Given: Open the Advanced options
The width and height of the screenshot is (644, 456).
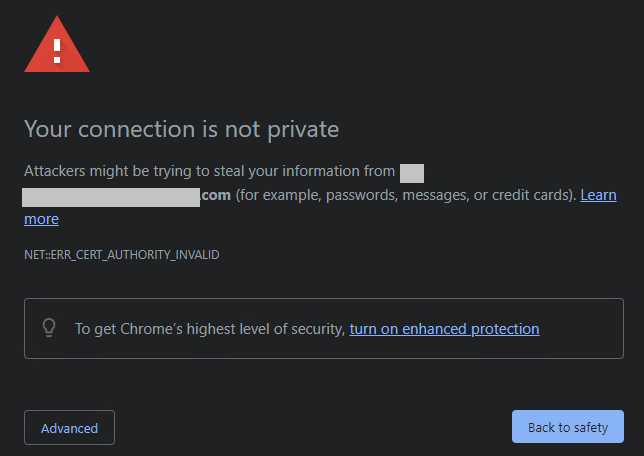Looking at the screenshot, I should point(69,427).
